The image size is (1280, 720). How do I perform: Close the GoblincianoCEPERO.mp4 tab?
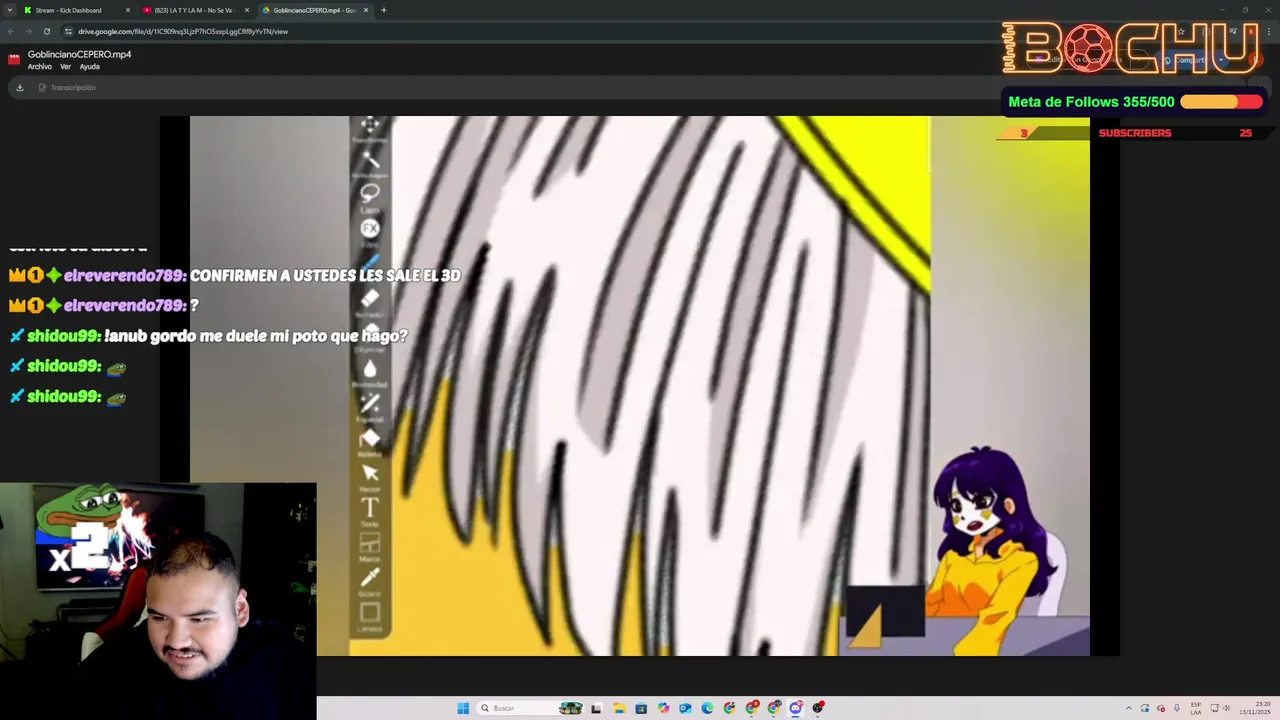pos(365,10)
